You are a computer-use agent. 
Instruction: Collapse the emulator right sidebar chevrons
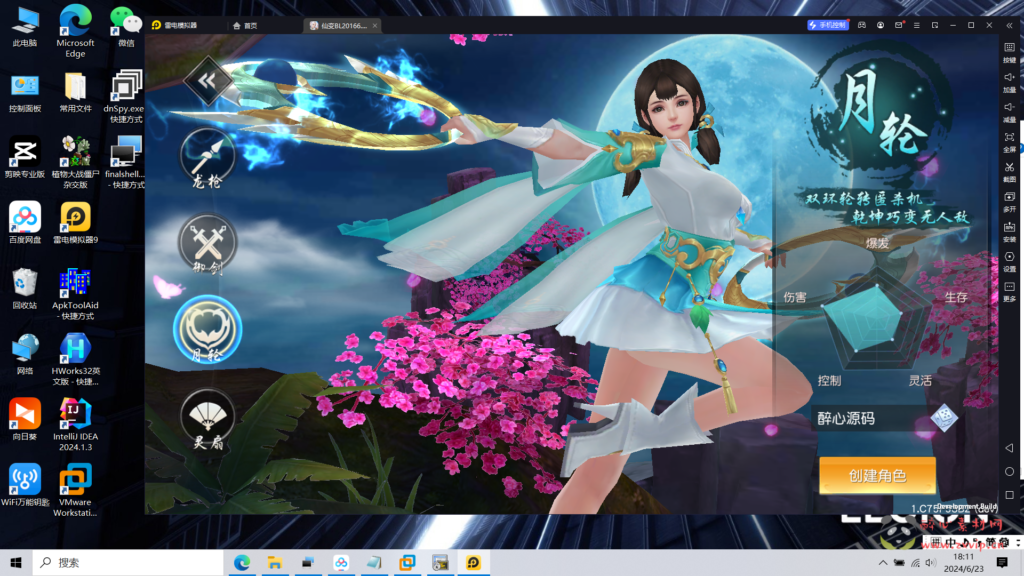[1009, 24]
